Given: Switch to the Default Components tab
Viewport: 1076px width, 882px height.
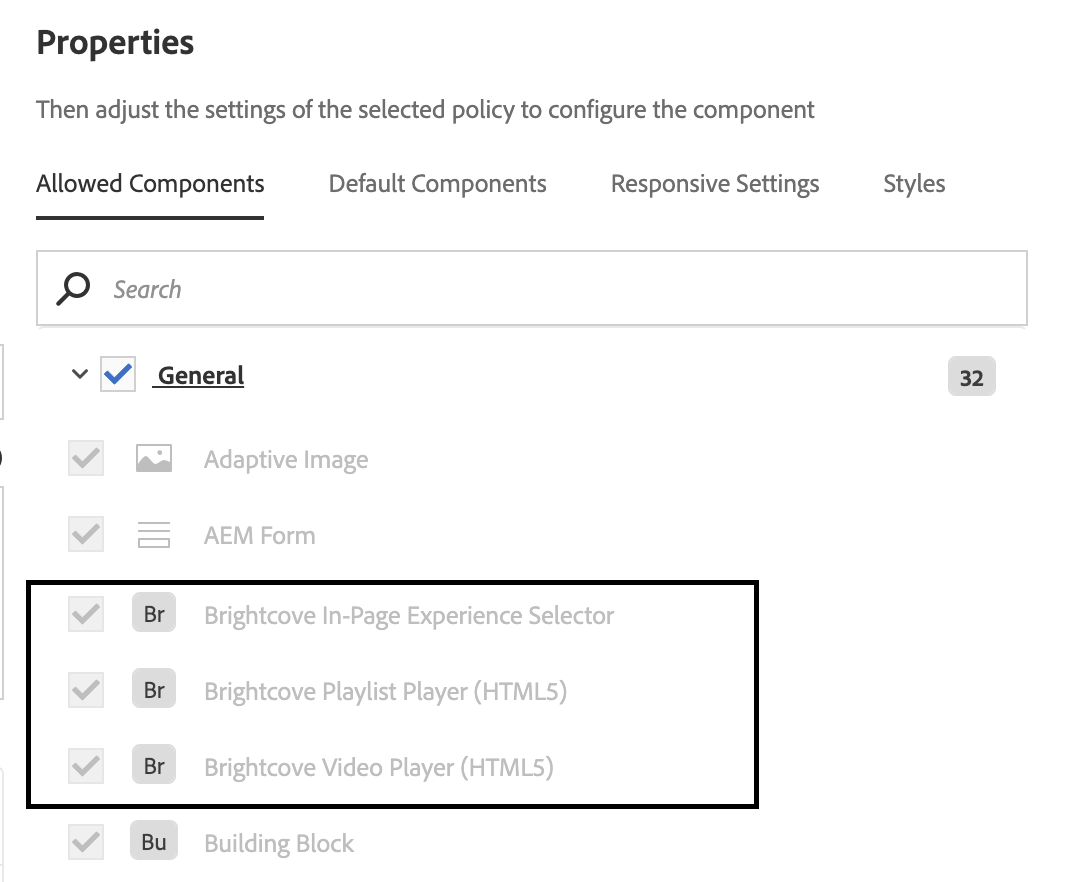Looking at the screenshot, I should (x=437, y=183).
